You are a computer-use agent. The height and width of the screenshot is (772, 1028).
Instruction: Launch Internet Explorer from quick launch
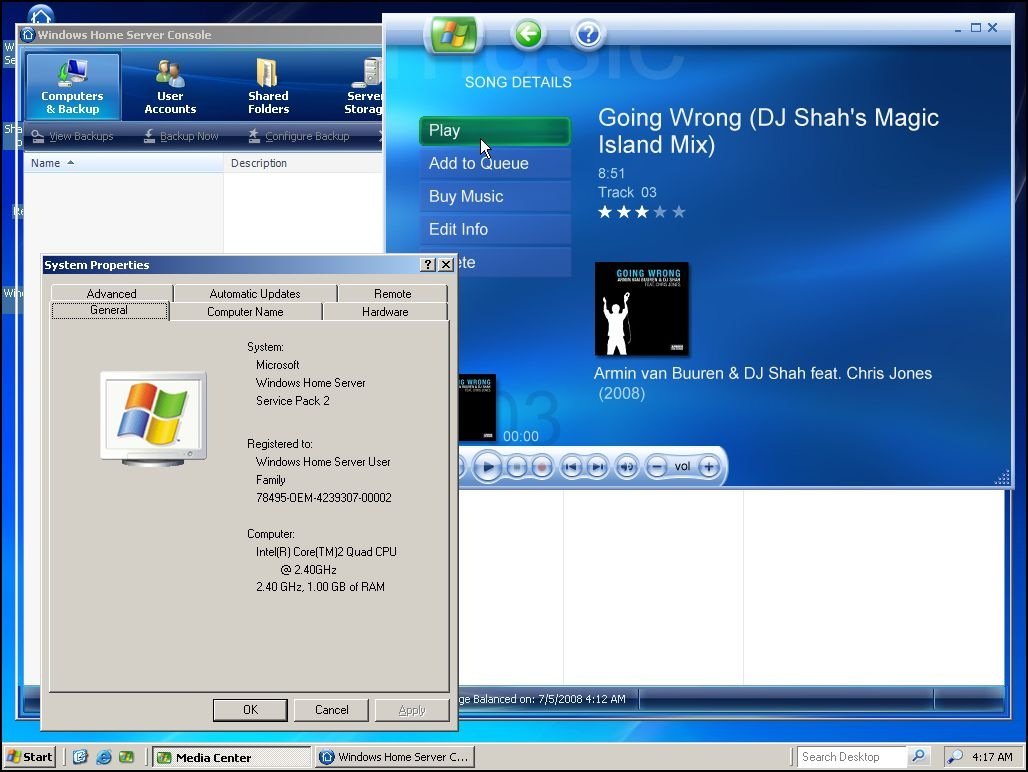104,757
